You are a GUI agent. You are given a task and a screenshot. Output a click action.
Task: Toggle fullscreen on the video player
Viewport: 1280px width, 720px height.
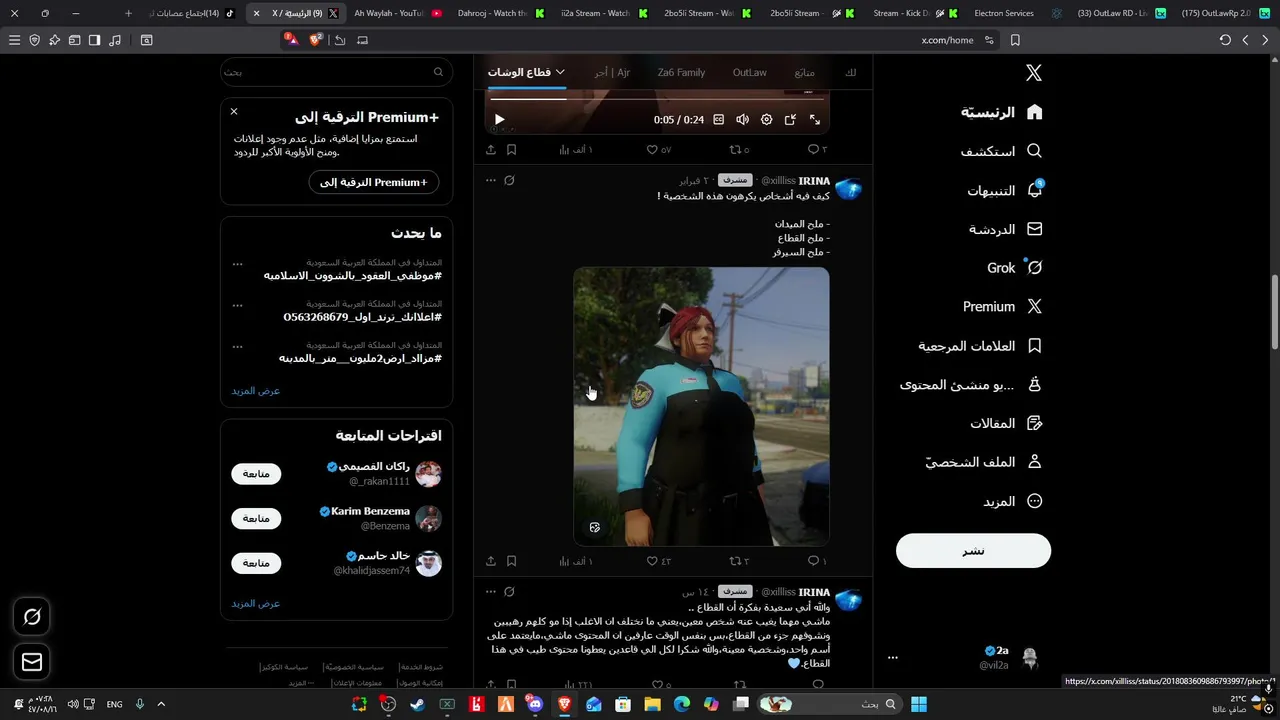click(815, 119)
